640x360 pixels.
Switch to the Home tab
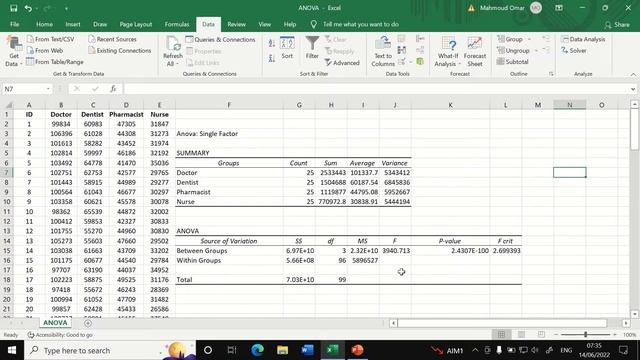[x=44, y=24]
